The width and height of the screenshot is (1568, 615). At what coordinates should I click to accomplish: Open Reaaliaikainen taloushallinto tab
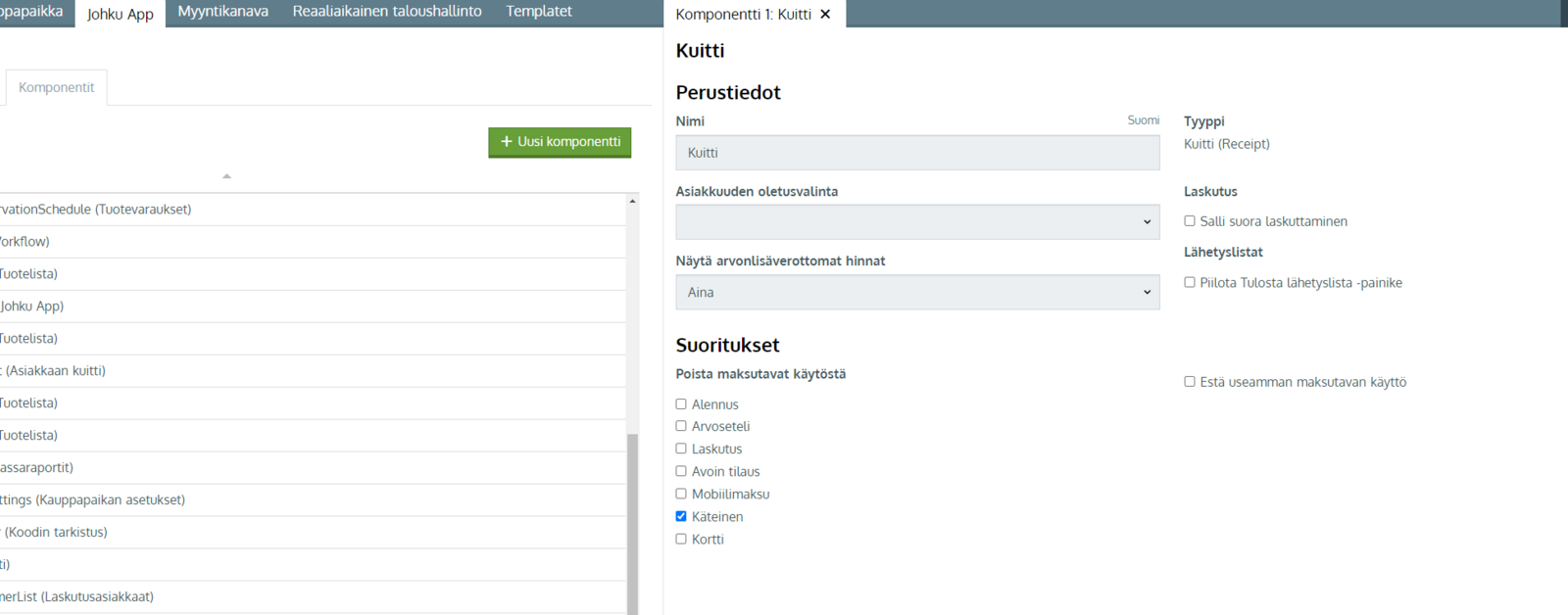[387, 12]
